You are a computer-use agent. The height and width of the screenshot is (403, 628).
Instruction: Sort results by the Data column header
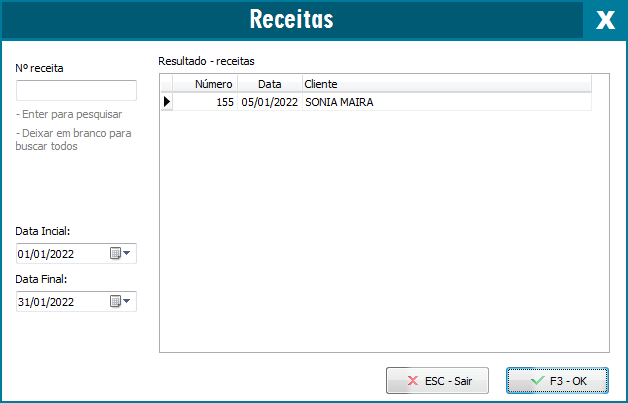tap(270, 84)
